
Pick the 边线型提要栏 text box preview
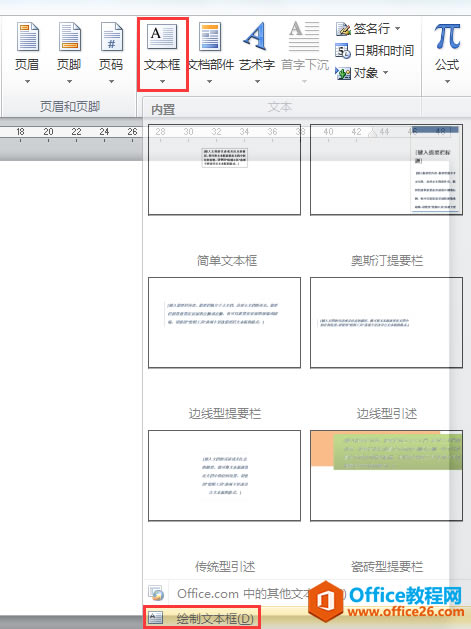pyautogui.click(x=224, y=323)
